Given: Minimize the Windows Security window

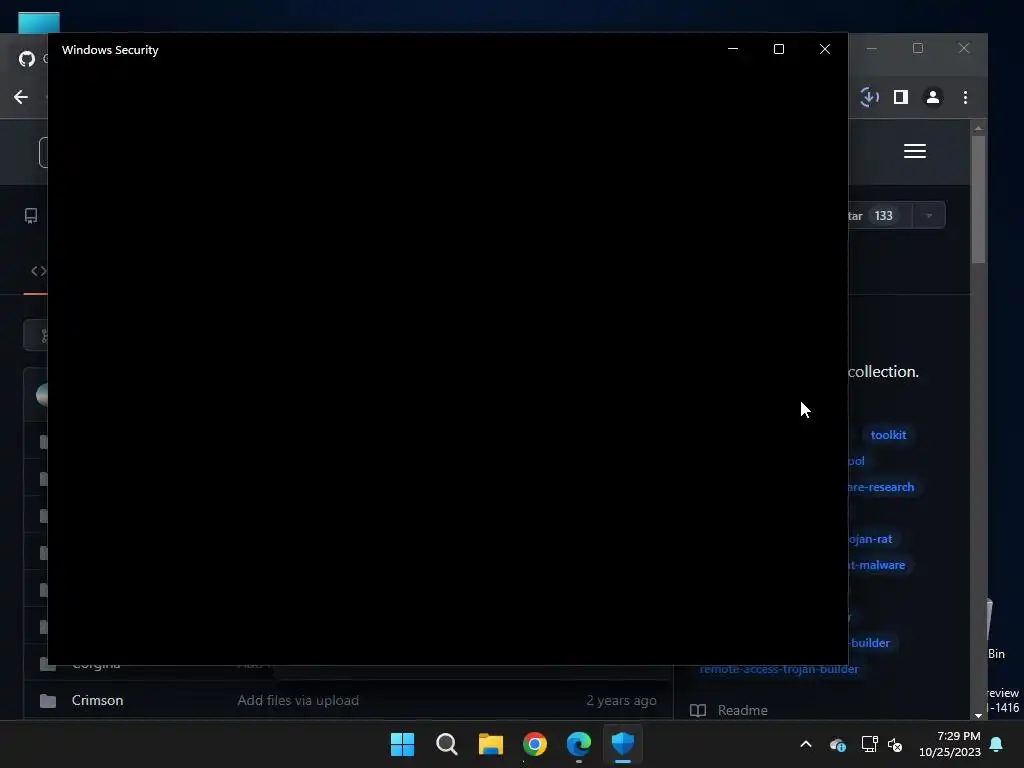Looking at the screenshot, I should click(733, 49).
